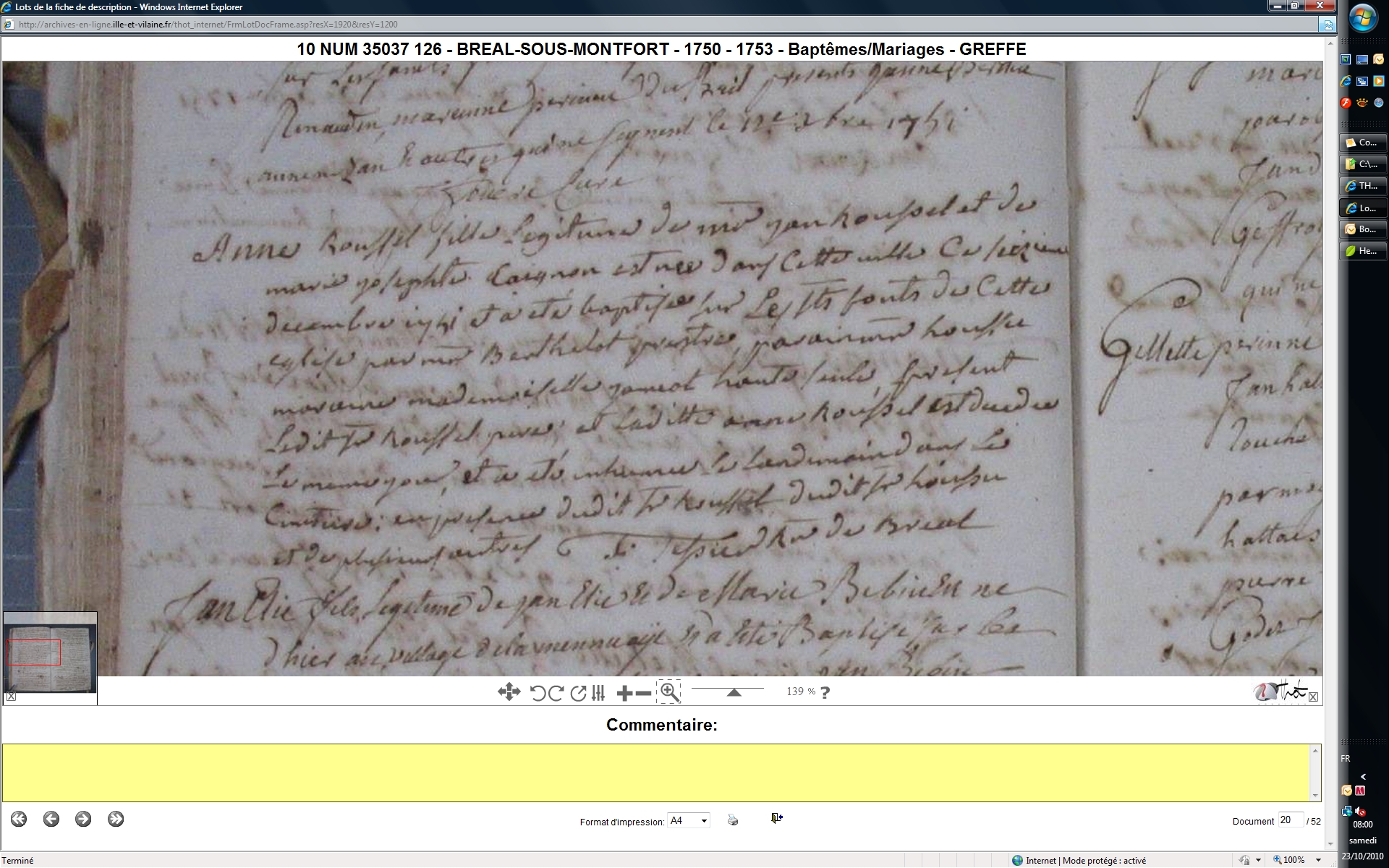The height and width of the screenshot is (868, 1389).
Task: Go to the first document page
Action: tap(19, 819)
